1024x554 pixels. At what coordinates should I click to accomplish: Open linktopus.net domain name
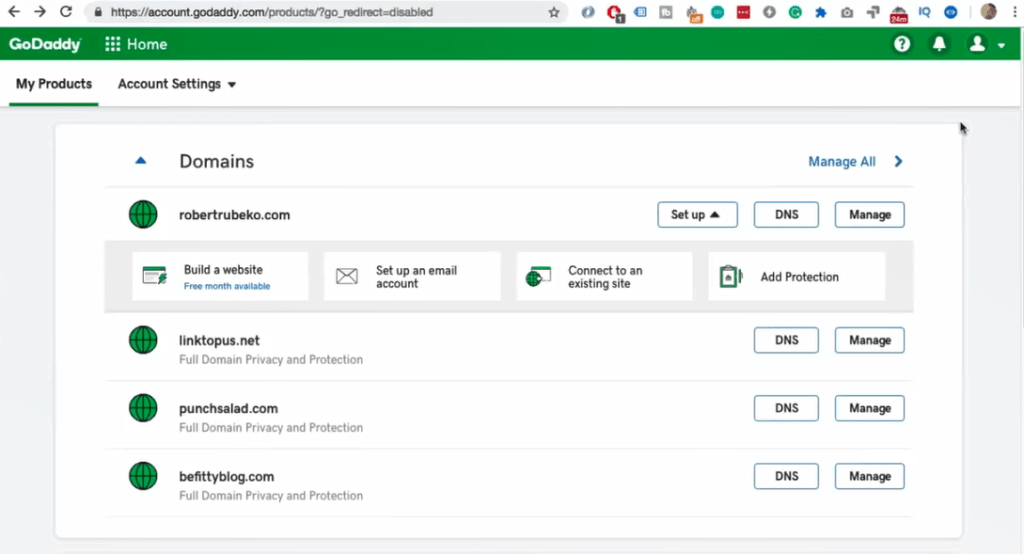pyautogui.click(x=219, y=340)
